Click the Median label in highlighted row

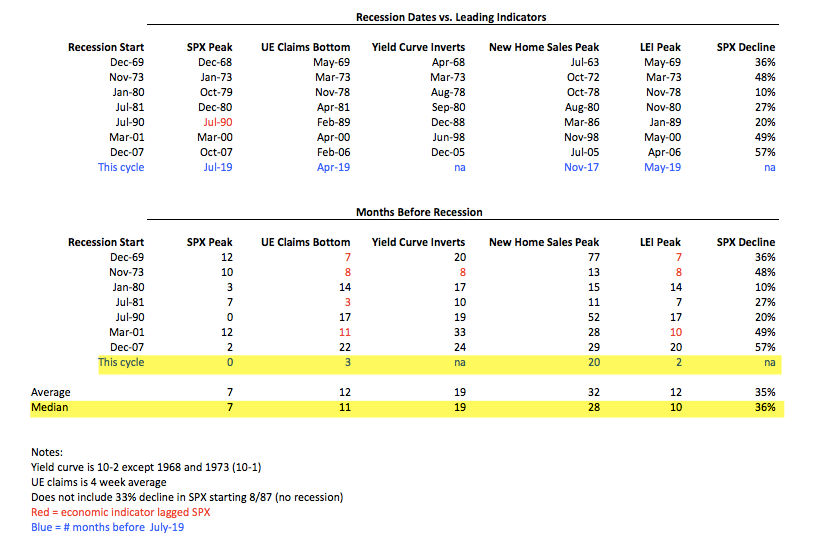tap(49, 407)
